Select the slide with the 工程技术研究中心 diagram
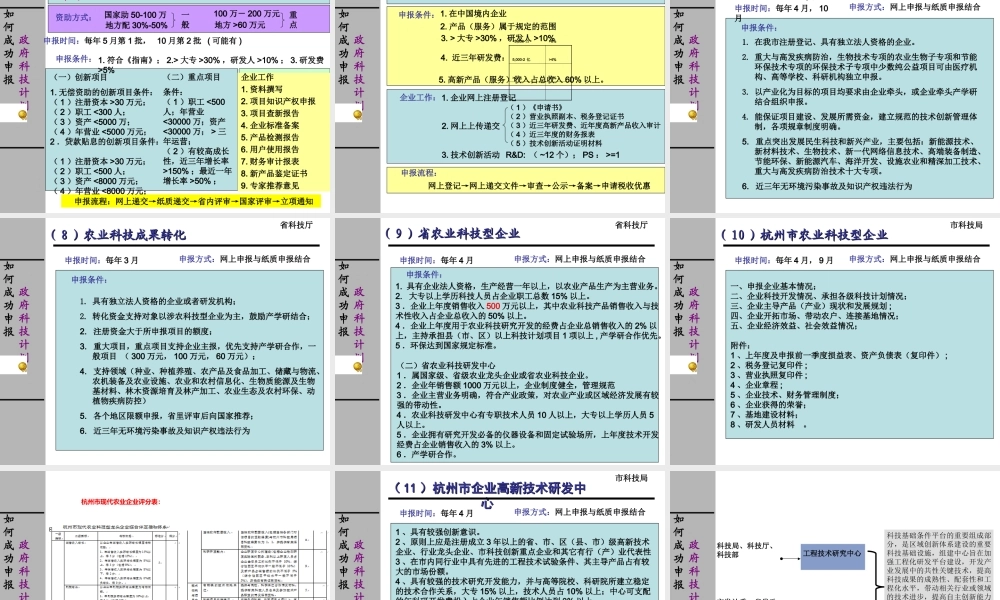1000x600 pixels. (835, 536)
